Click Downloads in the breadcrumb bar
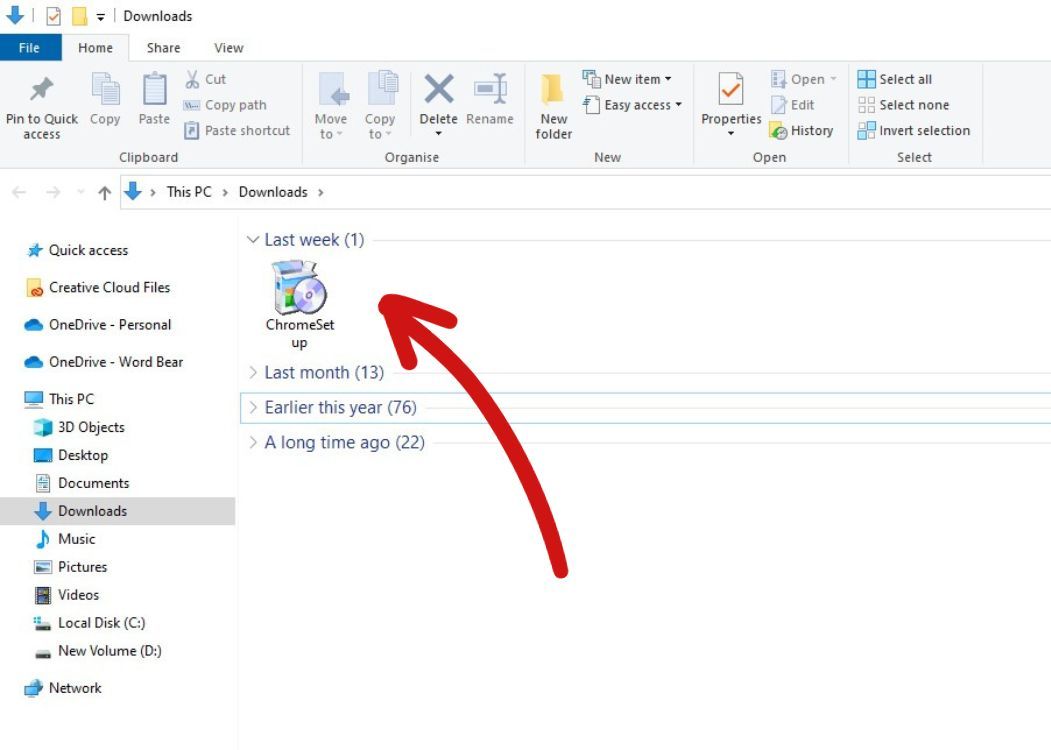Screen dimensions: 1051x750 274,191
